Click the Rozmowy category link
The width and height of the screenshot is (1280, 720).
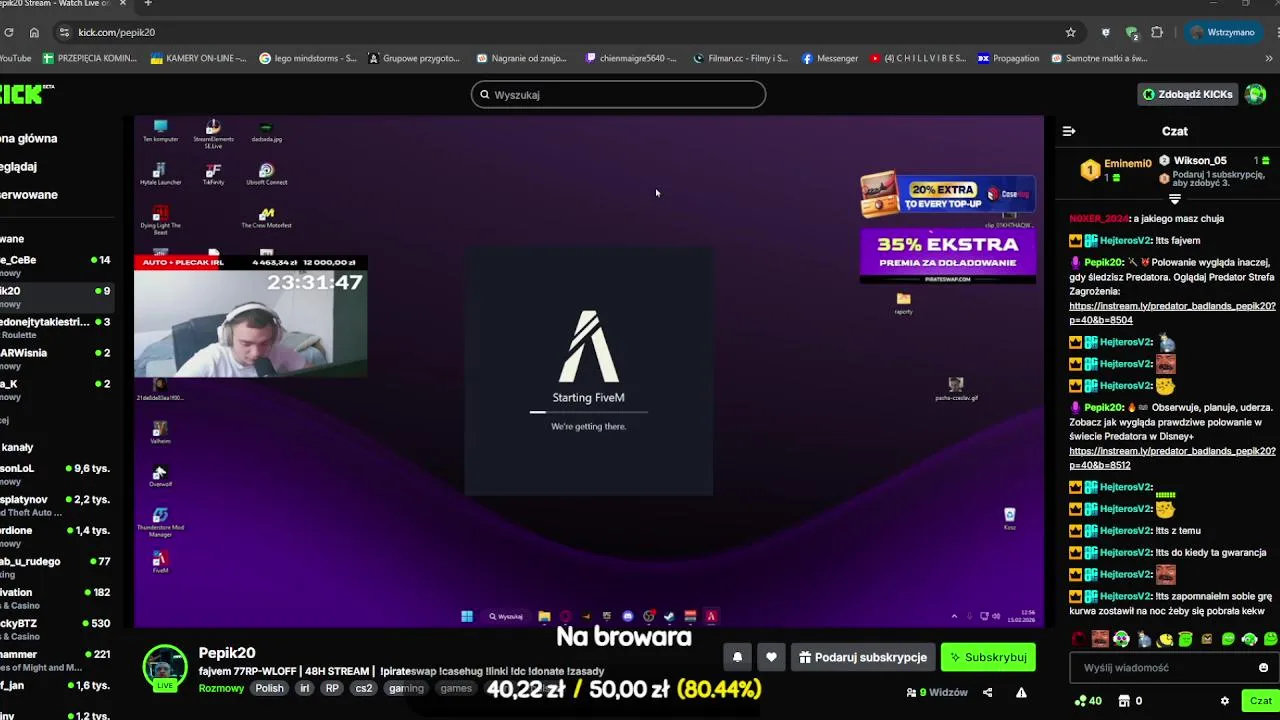[221, 688]
